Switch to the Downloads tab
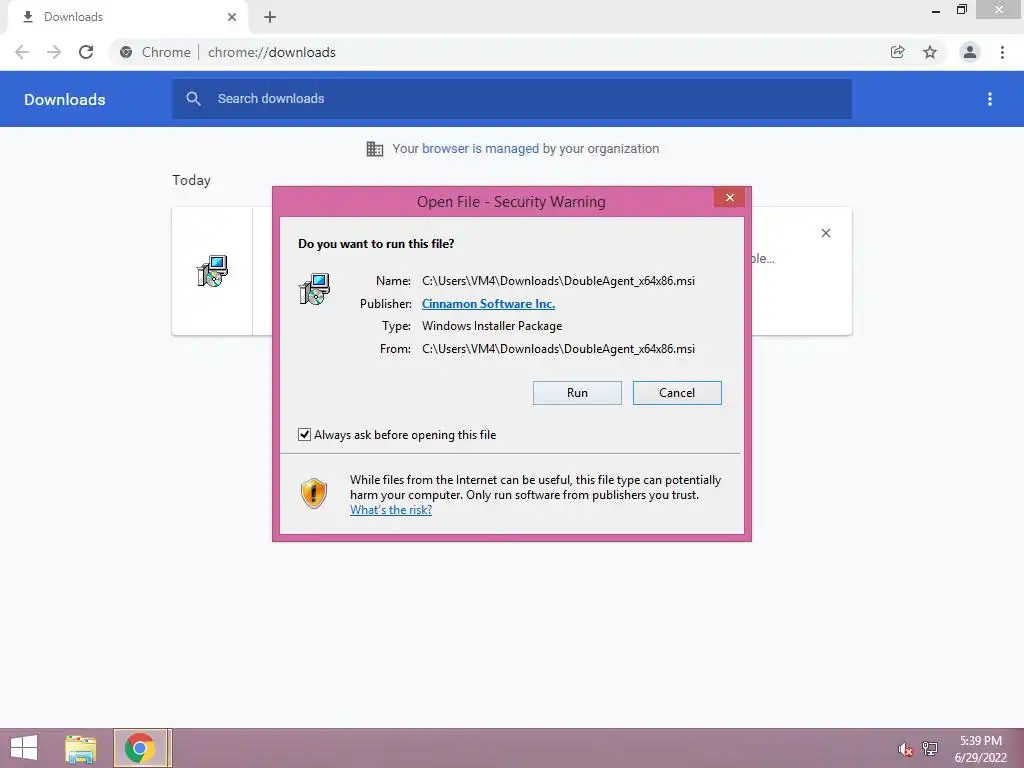Image resolution: width=1024 pixels, height=768 pixels. (127, 17)
